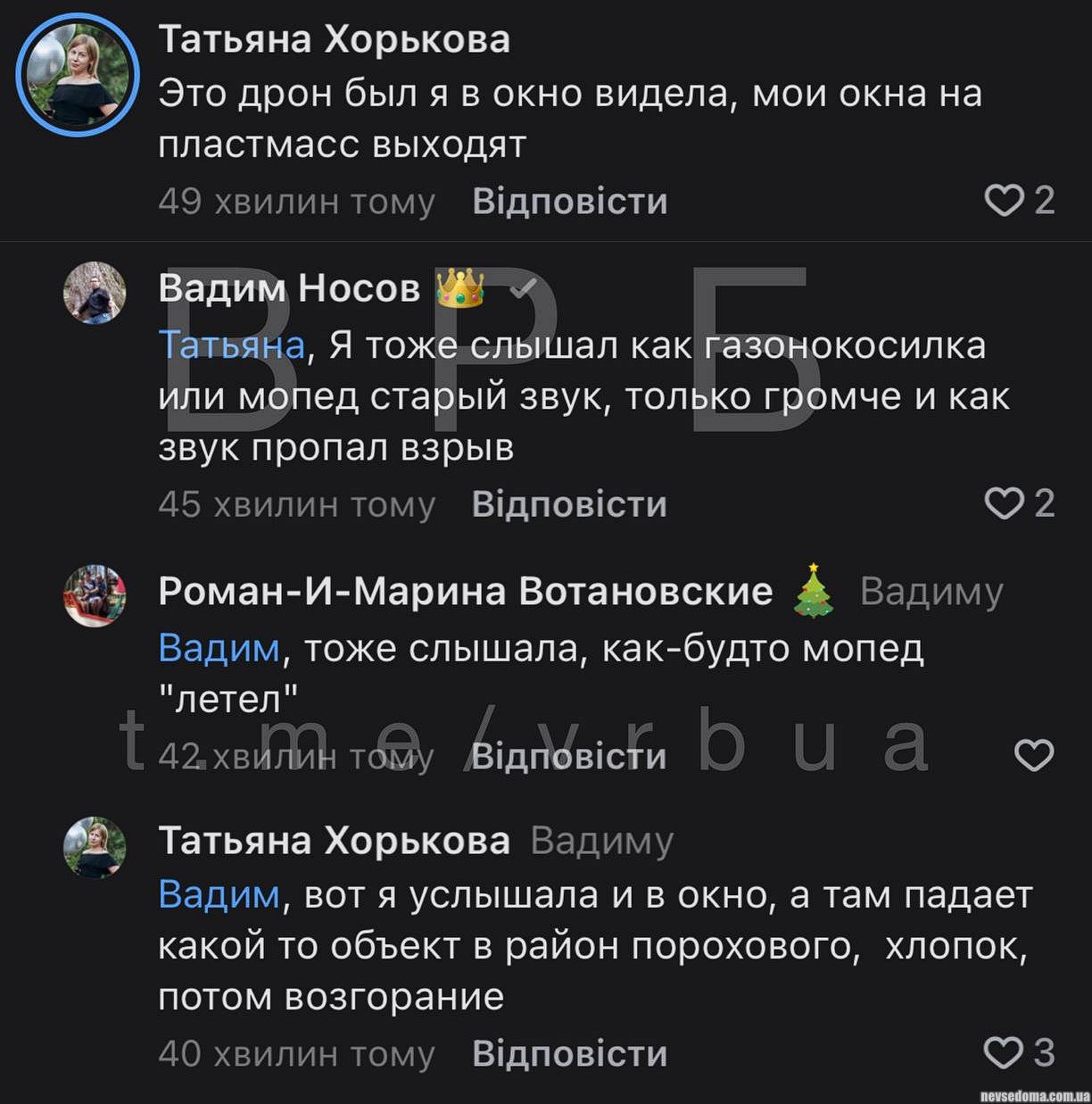Screen dimensions: 1092x1104
Task: Click the blue Вадим mention before "тоже слышала"
Action: pos(219,648)
